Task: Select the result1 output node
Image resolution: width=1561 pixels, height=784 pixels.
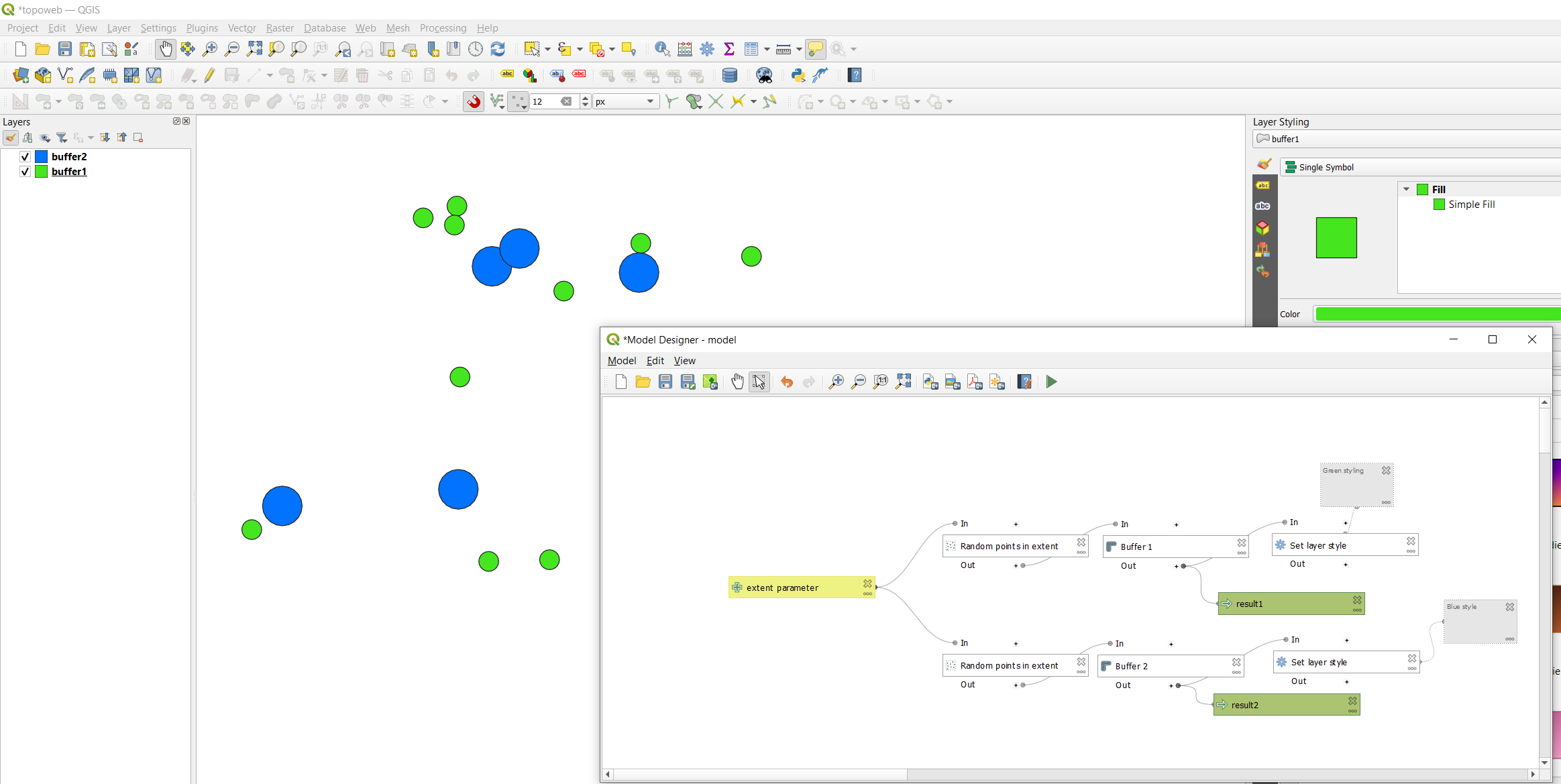Action: [1291, 604]
